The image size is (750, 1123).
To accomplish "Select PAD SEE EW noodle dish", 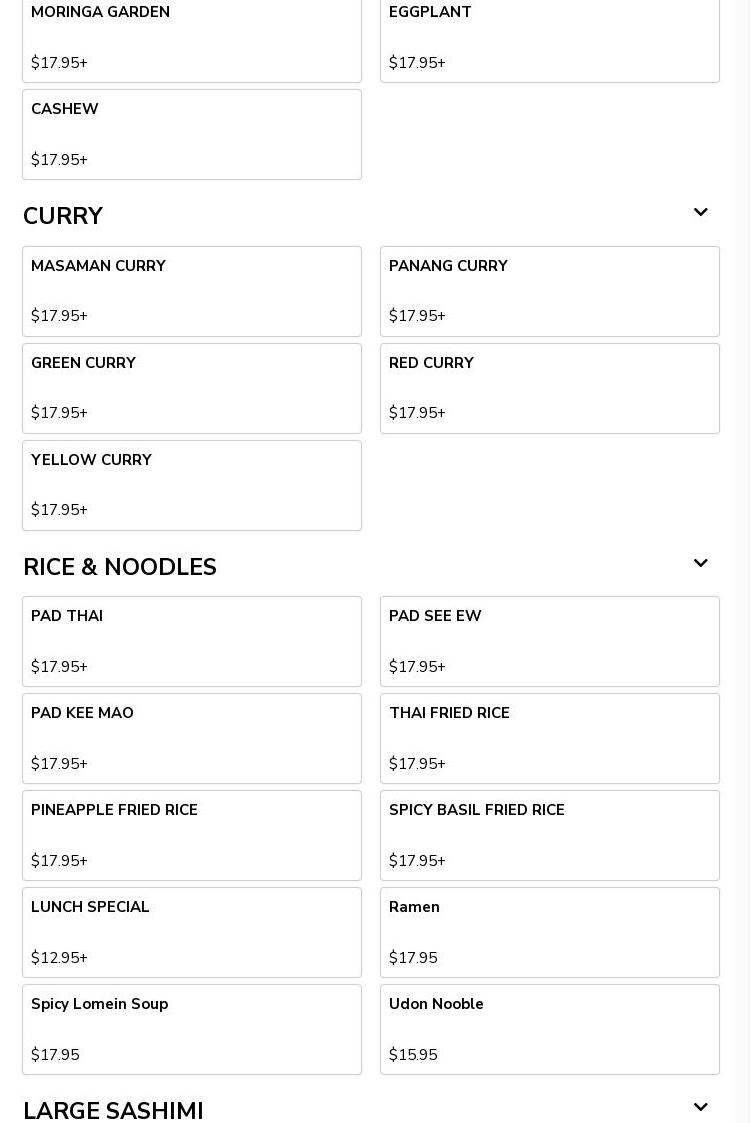I will tap(549, 642).
